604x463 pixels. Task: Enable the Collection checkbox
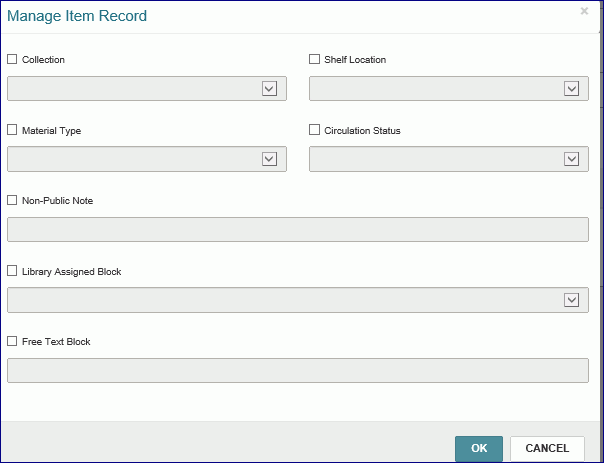12,60
